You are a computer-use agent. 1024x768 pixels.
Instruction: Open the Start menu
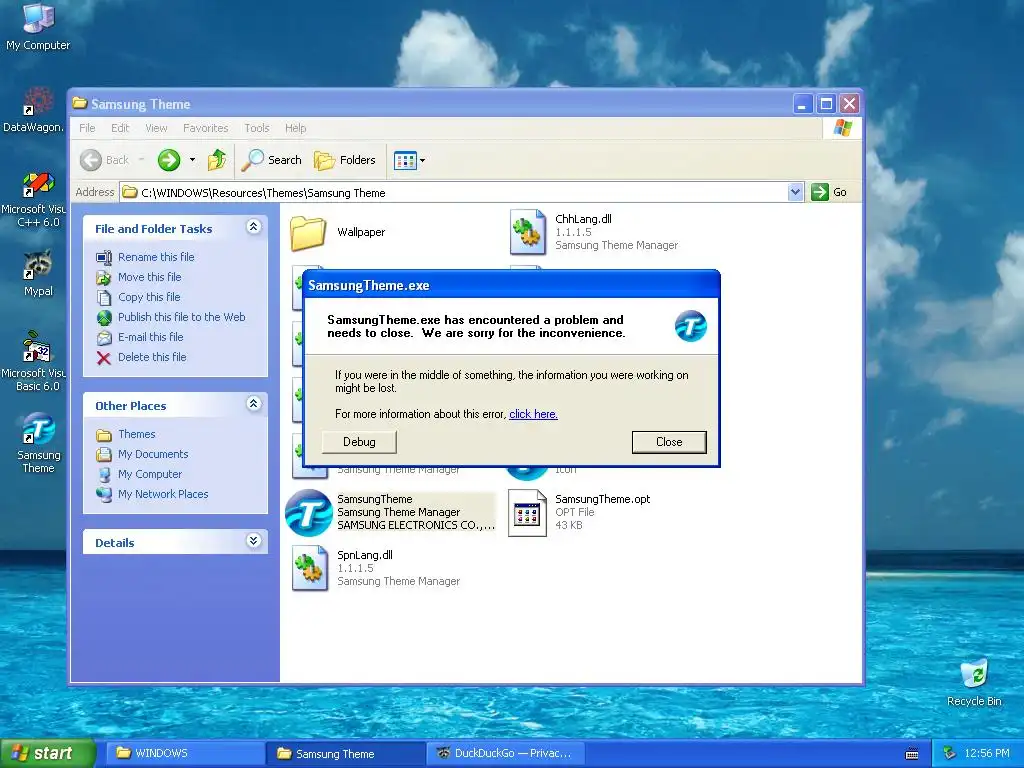[x=47, y=754]
